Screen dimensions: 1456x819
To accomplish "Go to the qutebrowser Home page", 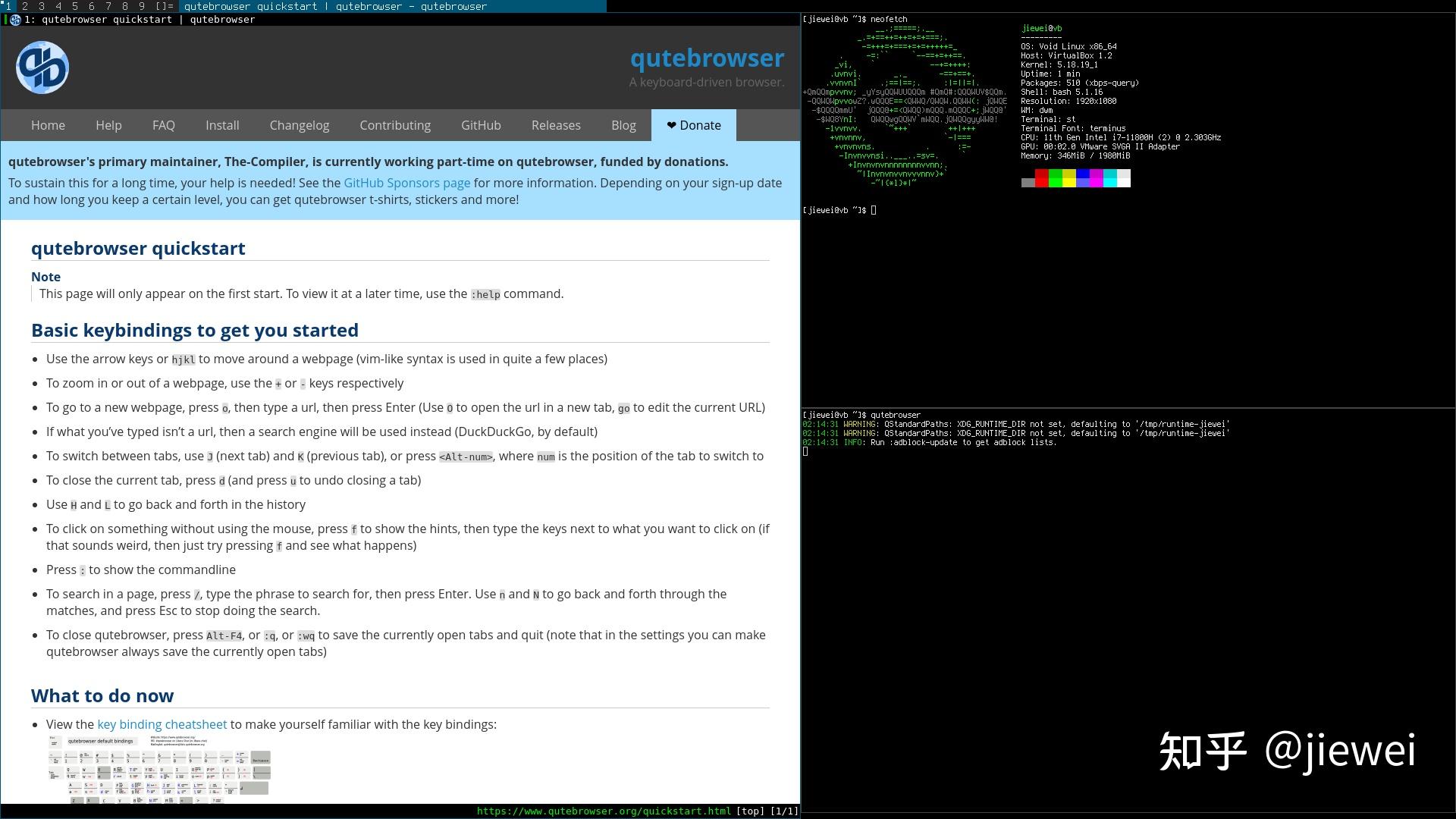I will (x=48, y=125).
